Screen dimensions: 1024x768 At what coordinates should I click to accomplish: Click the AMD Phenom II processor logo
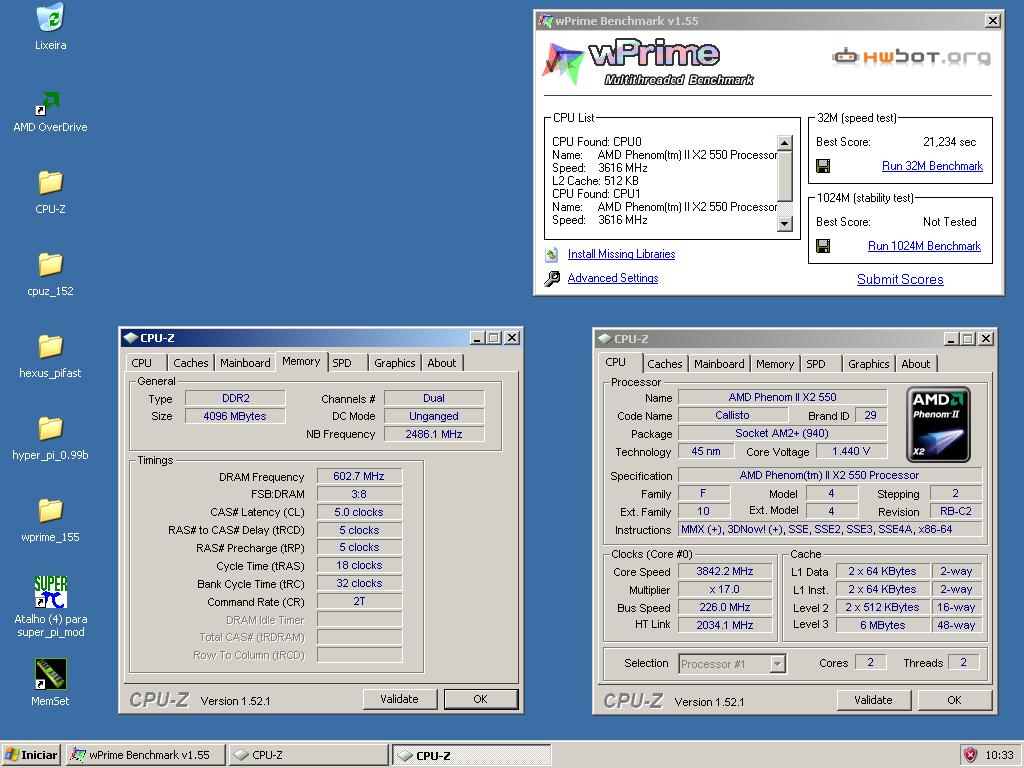(938, 424)
